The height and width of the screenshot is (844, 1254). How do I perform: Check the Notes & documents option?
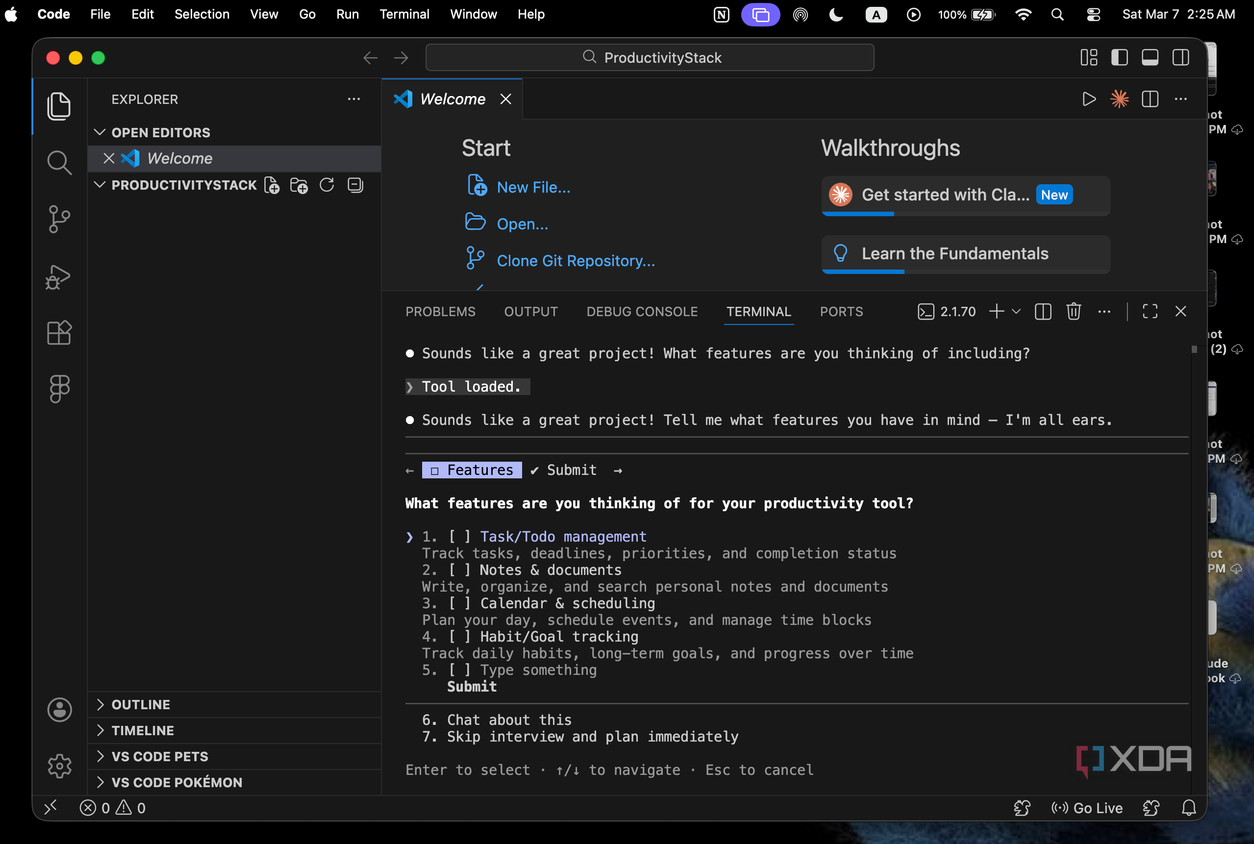[x=459, y=570]
